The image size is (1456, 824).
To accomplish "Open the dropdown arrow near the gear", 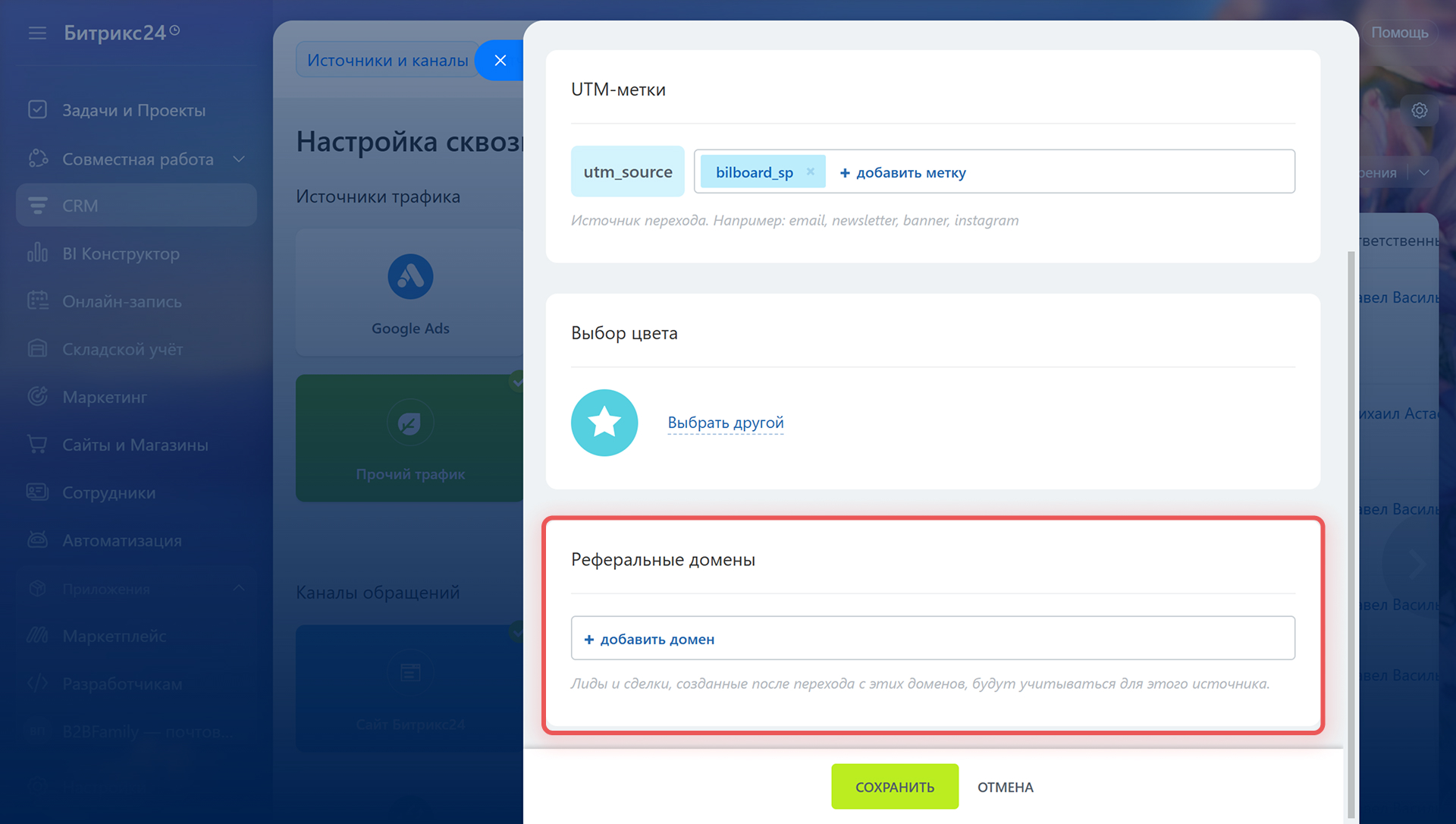I will [x=1424, y=173].
